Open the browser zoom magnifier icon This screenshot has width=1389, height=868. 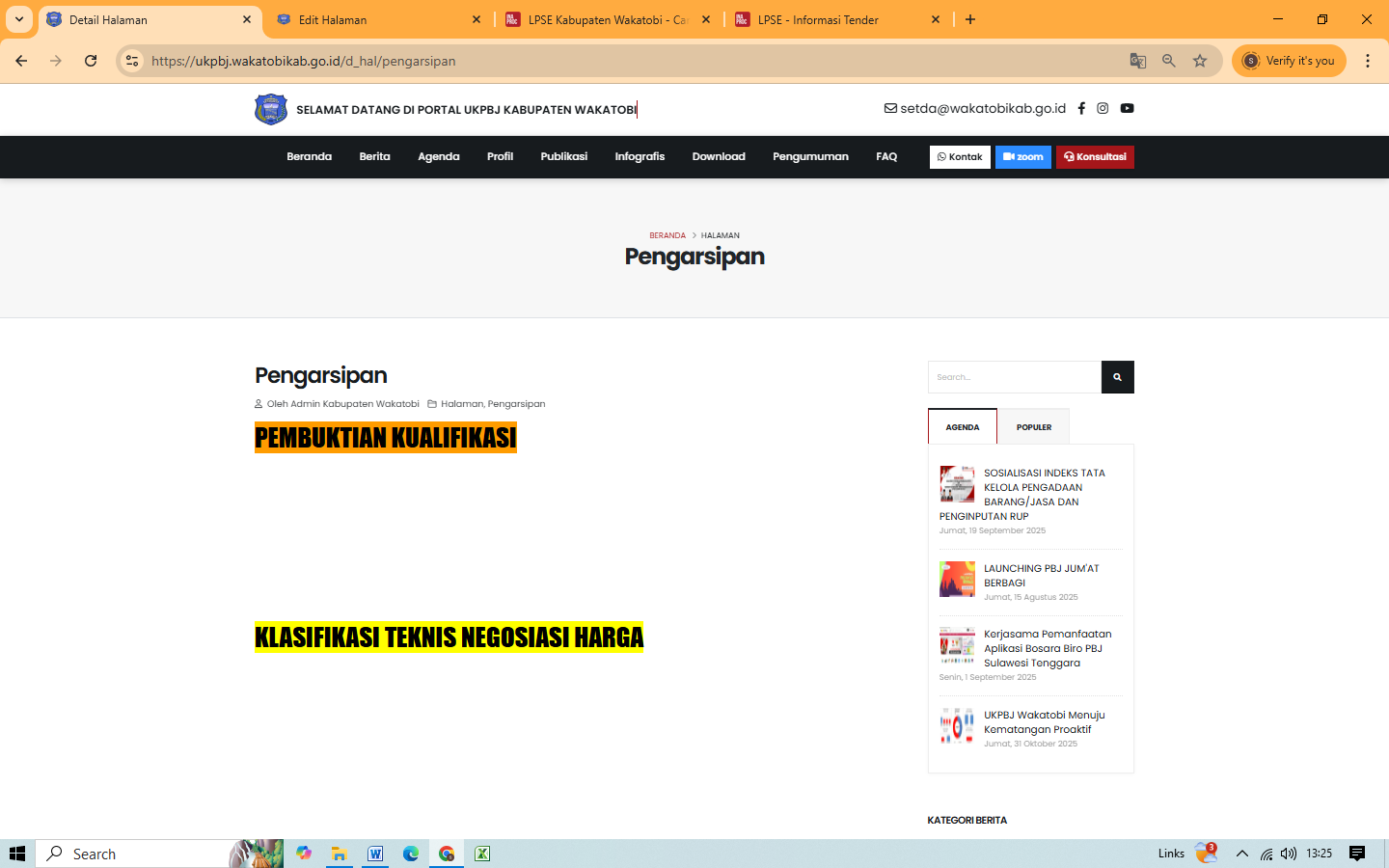[1169, 61]
